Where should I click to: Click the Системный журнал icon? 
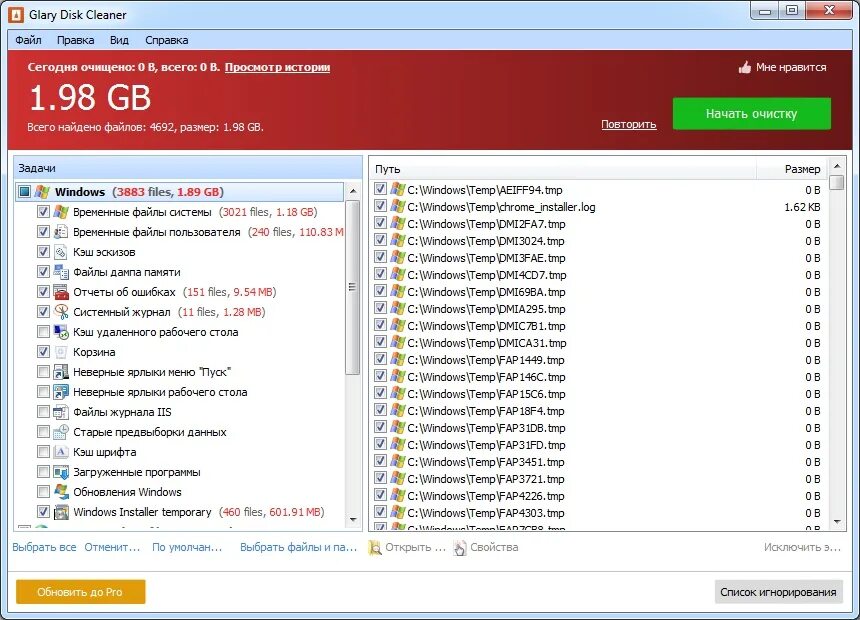tap(61, 312)
